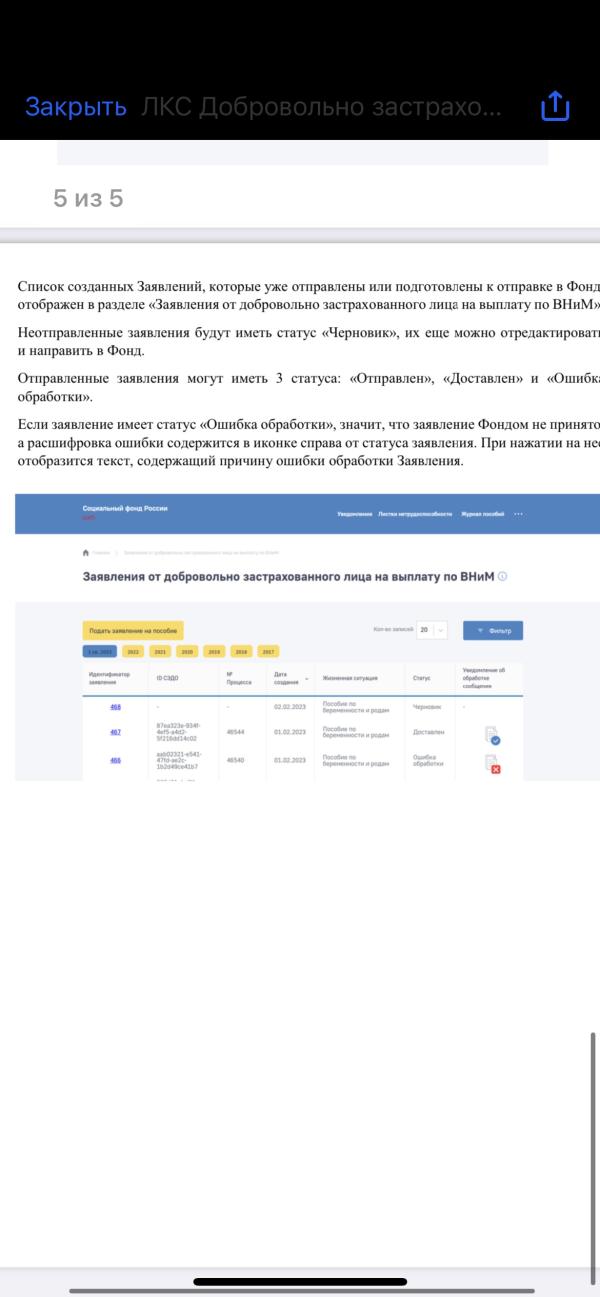Select the 2019 year tab

coord(214,651)
